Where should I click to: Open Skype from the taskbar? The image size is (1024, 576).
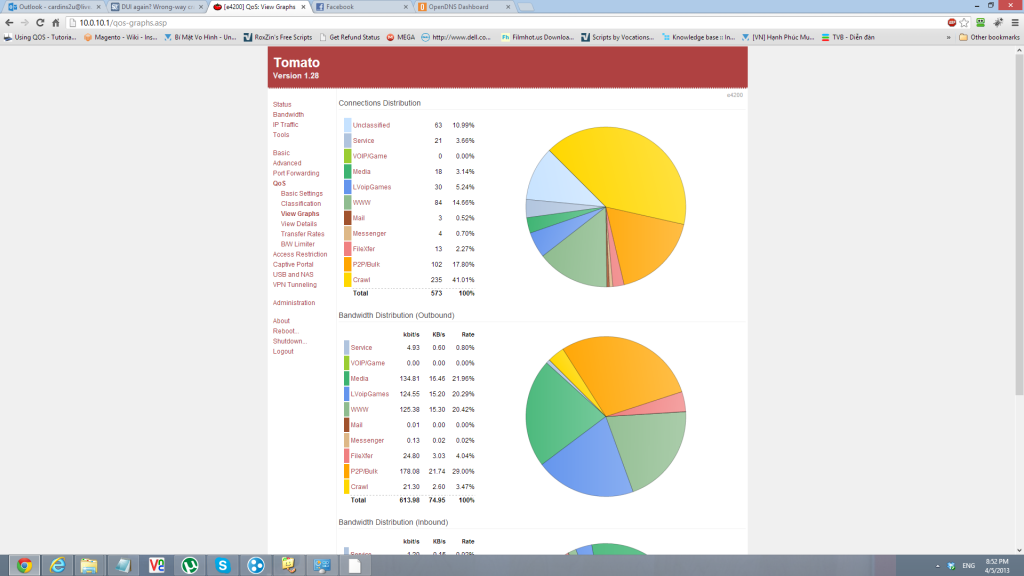(x=222, y=565)
